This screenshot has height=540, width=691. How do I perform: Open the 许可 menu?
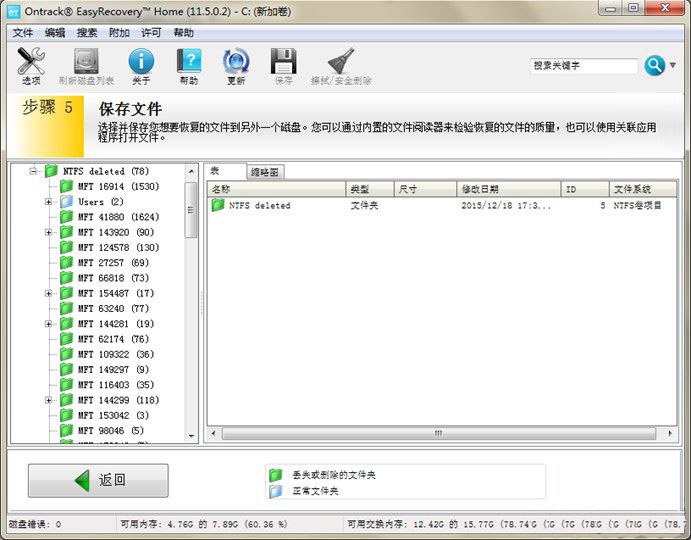[151, 33]
